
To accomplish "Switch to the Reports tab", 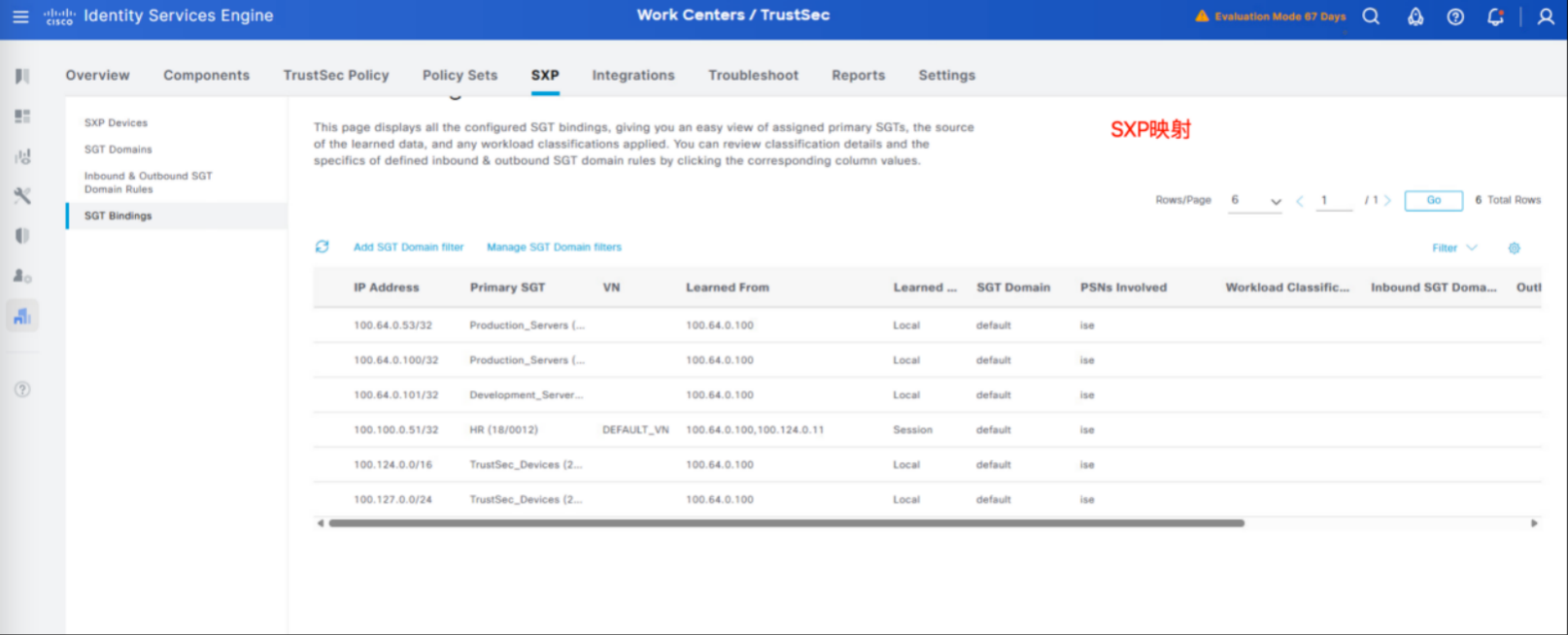I will tap(858, 75).
